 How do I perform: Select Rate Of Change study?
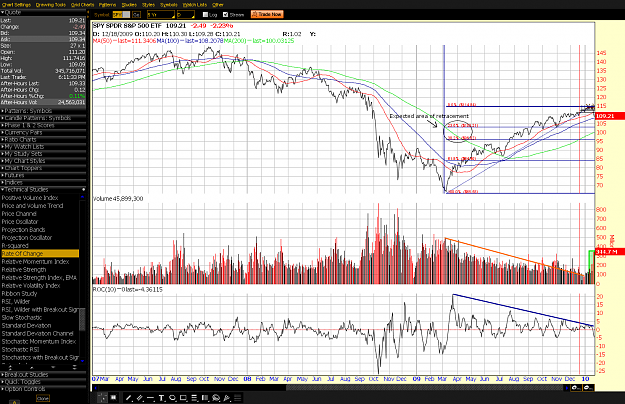(x=40, y=254)
